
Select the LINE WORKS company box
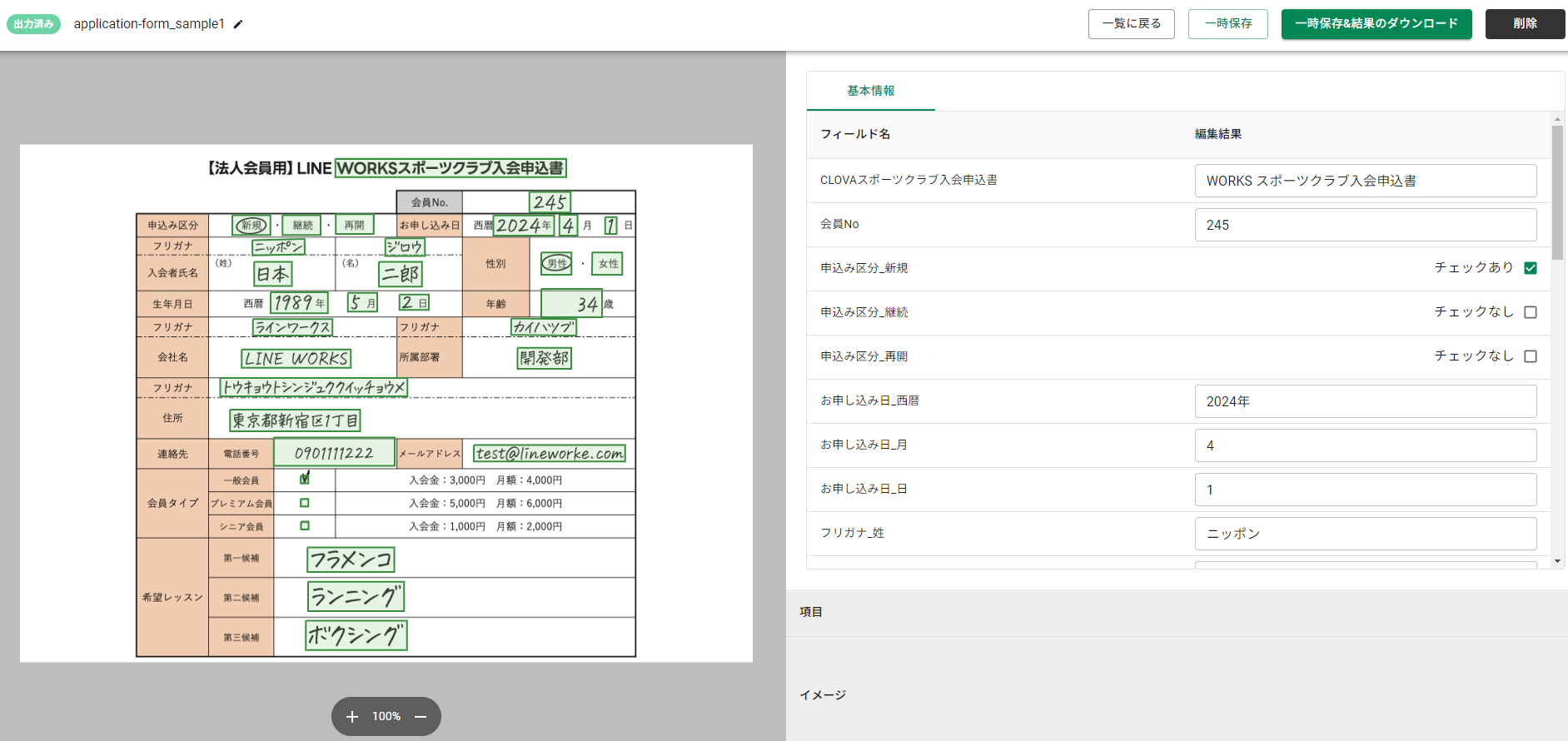296,359
